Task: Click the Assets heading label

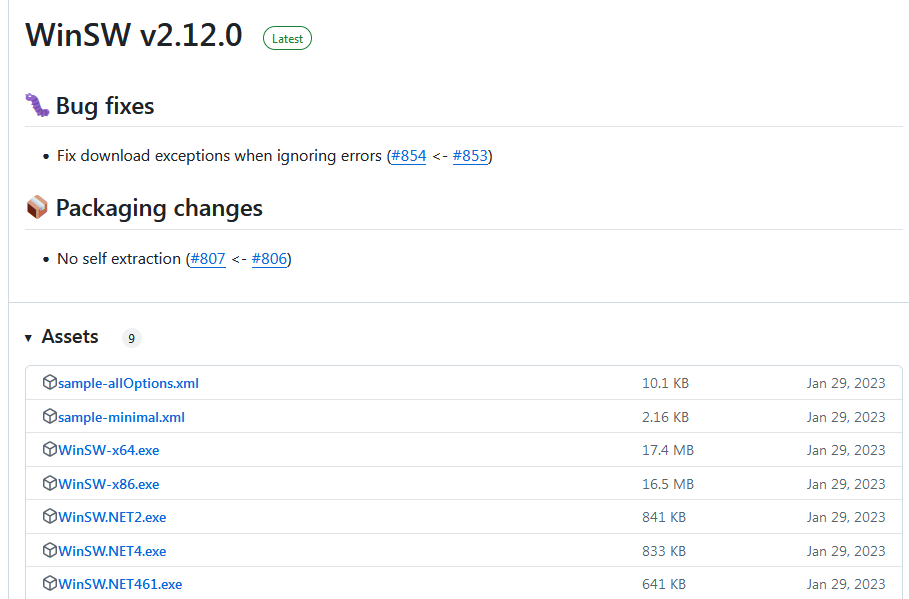Action: pyautogui.click(x=70, y=336)
